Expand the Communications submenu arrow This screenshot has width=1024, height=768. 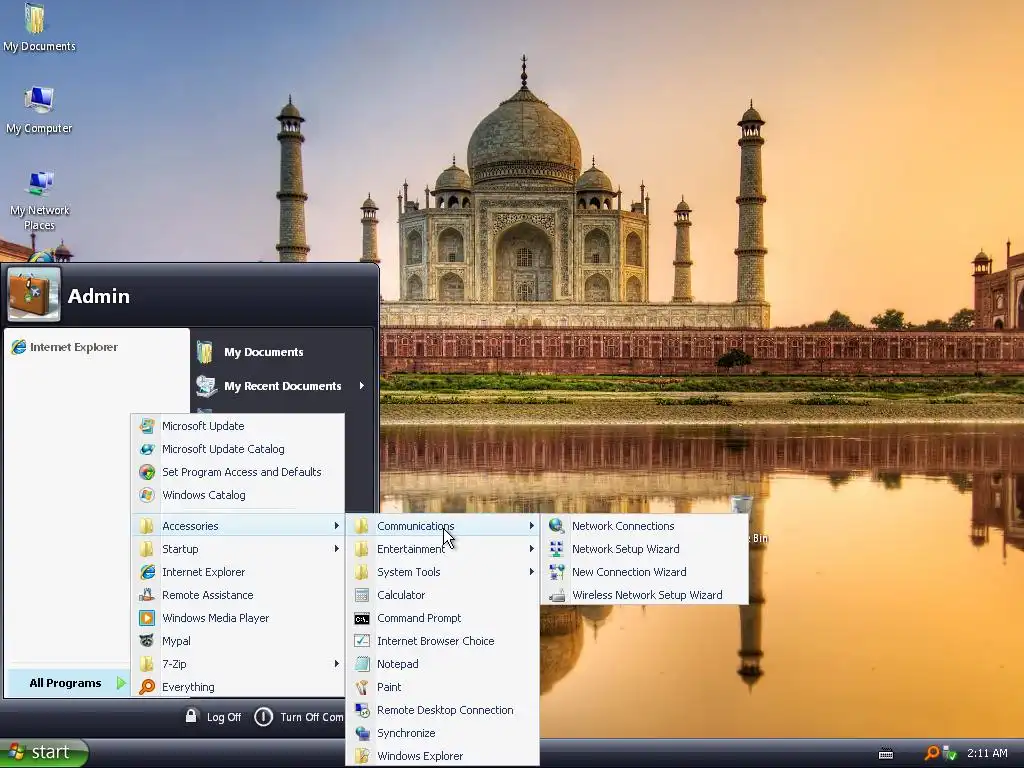coord(532,526)
